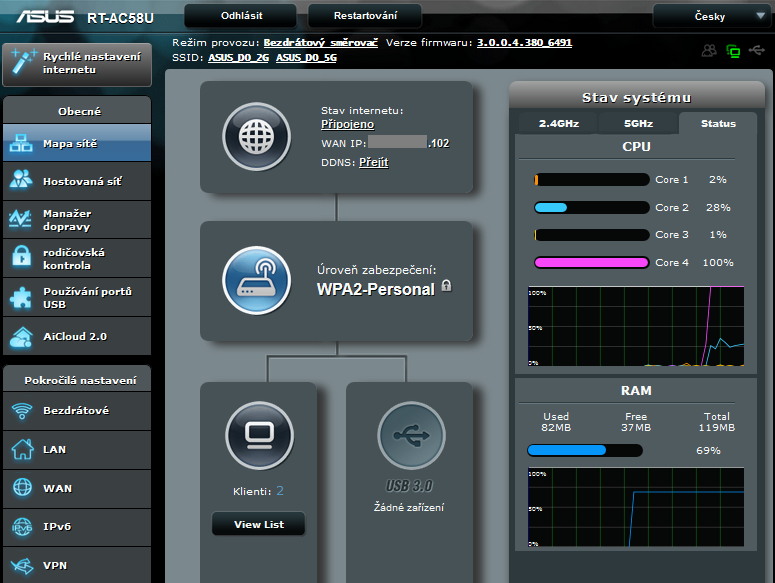The width and height of the screenshot is (775, 583).
Task: Switch to the 2.4GHz tab
Action: pos(557,124)
